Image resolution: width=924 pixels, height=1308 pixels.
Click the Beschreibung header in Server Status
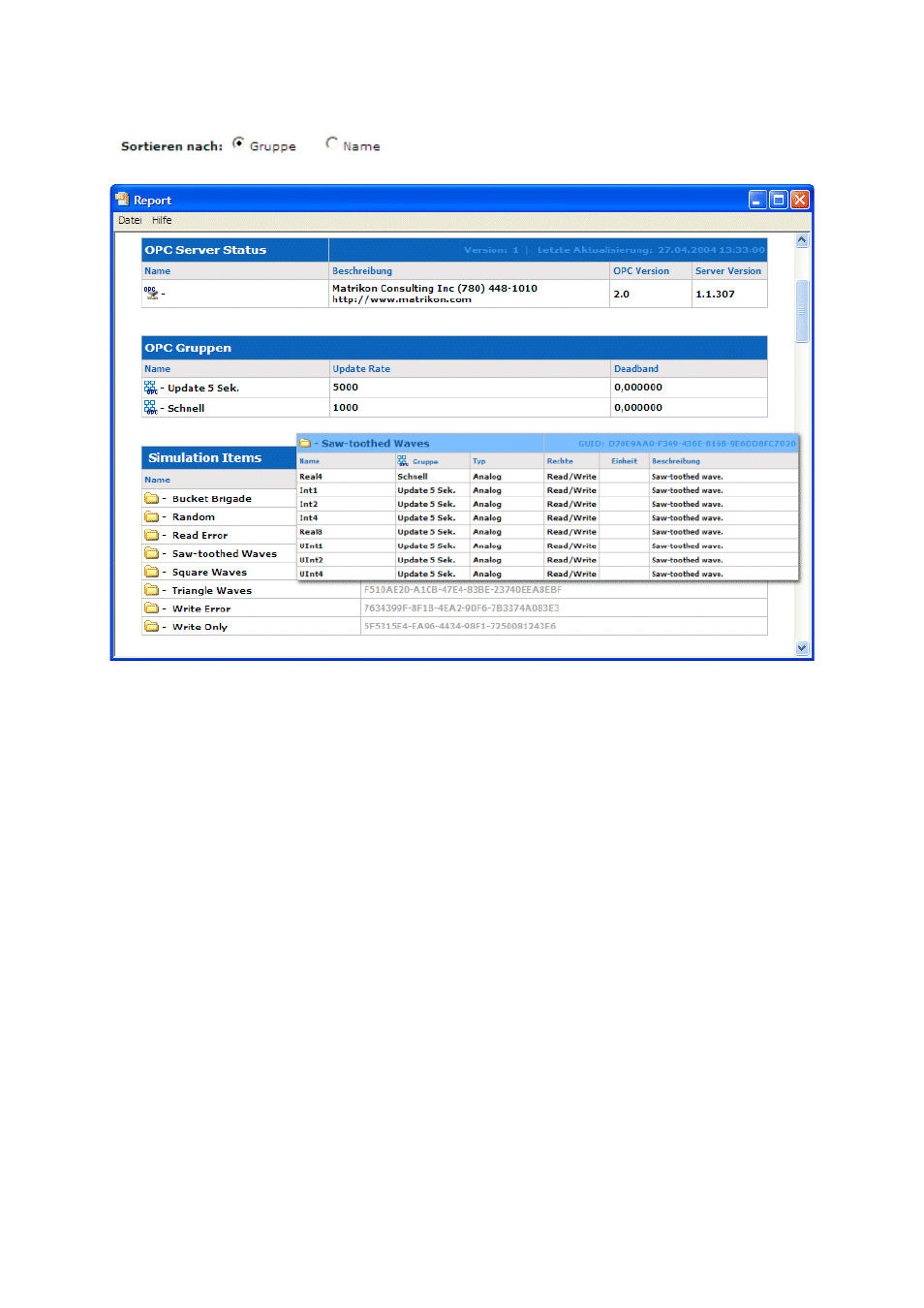pyautogui.click(x=362, y=271)
